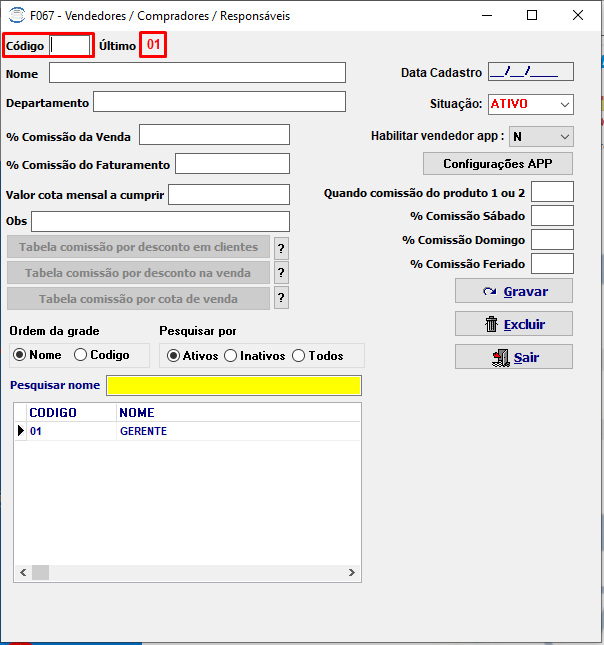Click the Gravar save icon
Viewport: 604px width, 645px height.
click(x=490, y=291)
